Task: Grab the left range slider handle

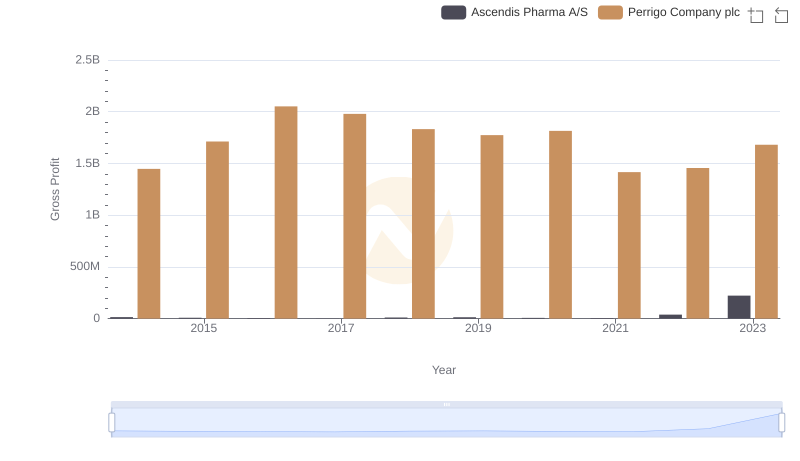Action: (112, 422)
